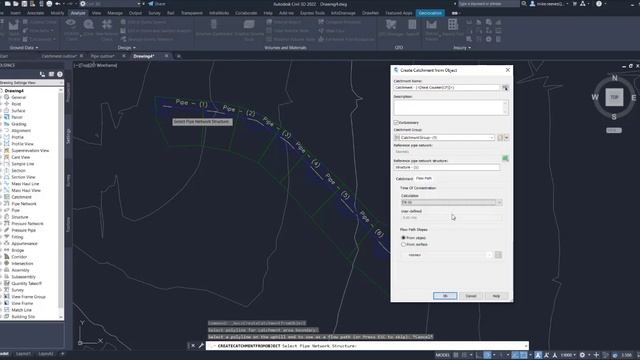
Task: Open the Analyze ribbon tab
Action: pyautogui.click(x=78, y=13)
